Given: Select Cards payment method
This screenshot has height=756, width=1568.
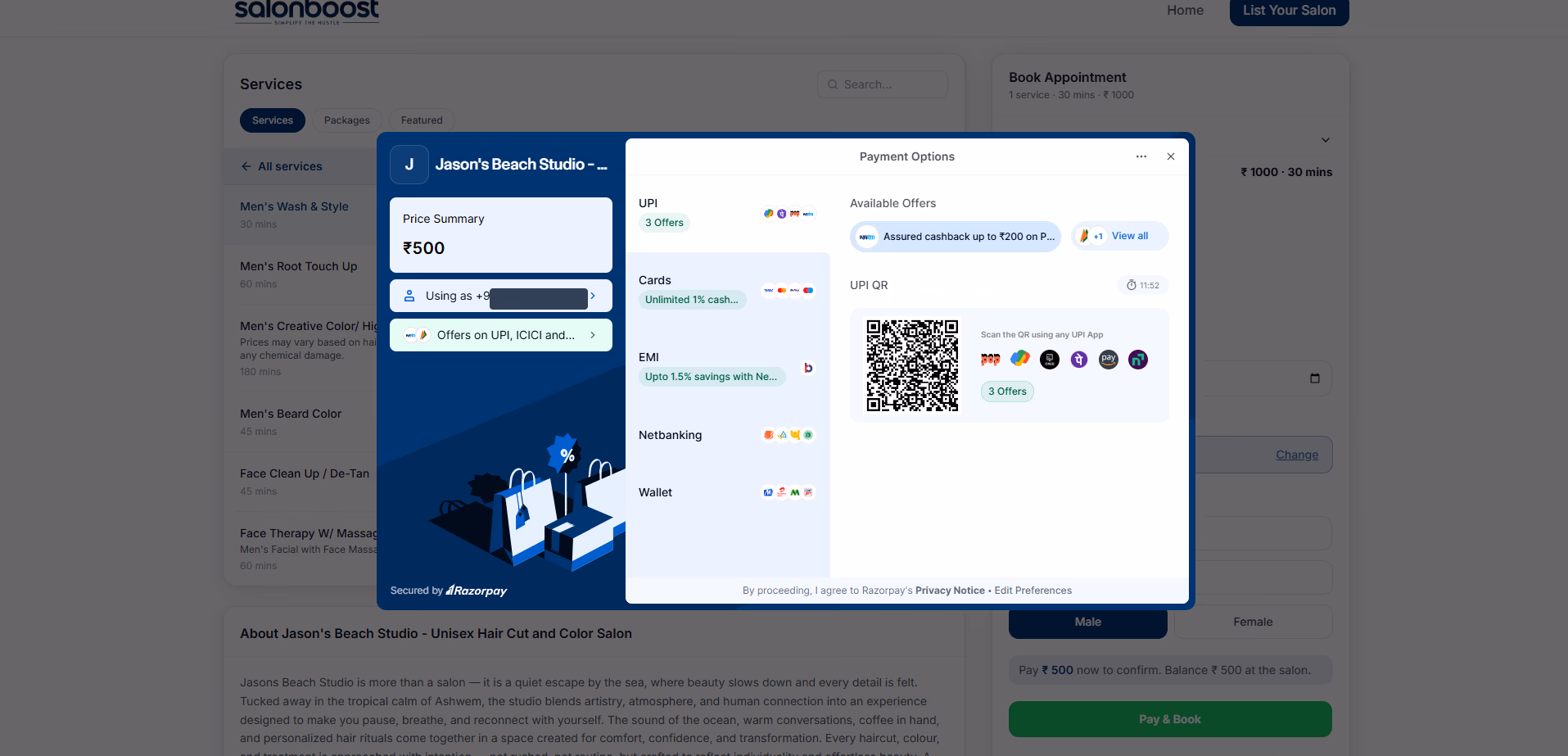Looking at the screenshot, I should click(x=728, y=290).
